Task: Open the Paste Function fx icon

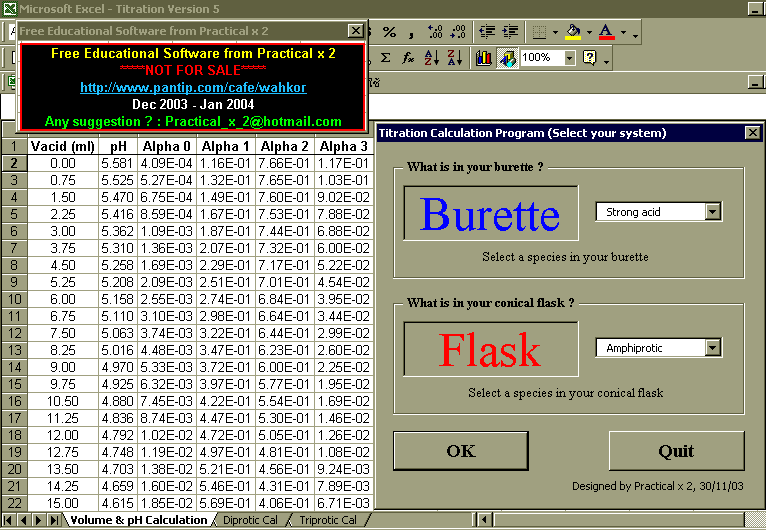Action: (x=408, y=58)
